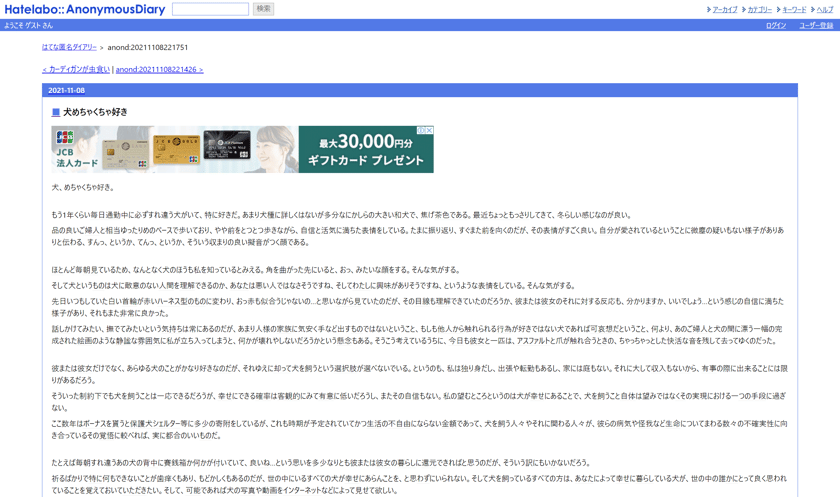
Task: Click paragraph starting 彼または彼女だけでなく
Action: tap(419, 374)
